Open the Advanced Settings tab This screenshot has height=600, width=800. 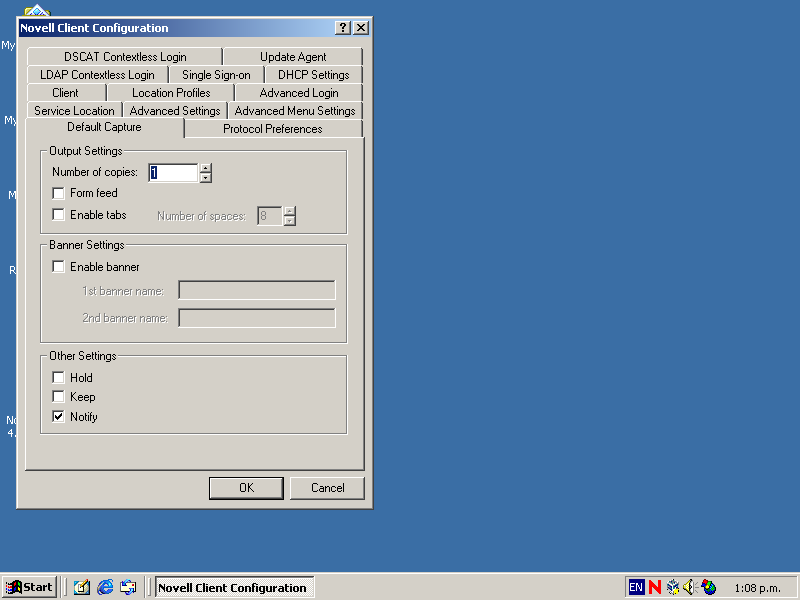click(x=175, y=111)
